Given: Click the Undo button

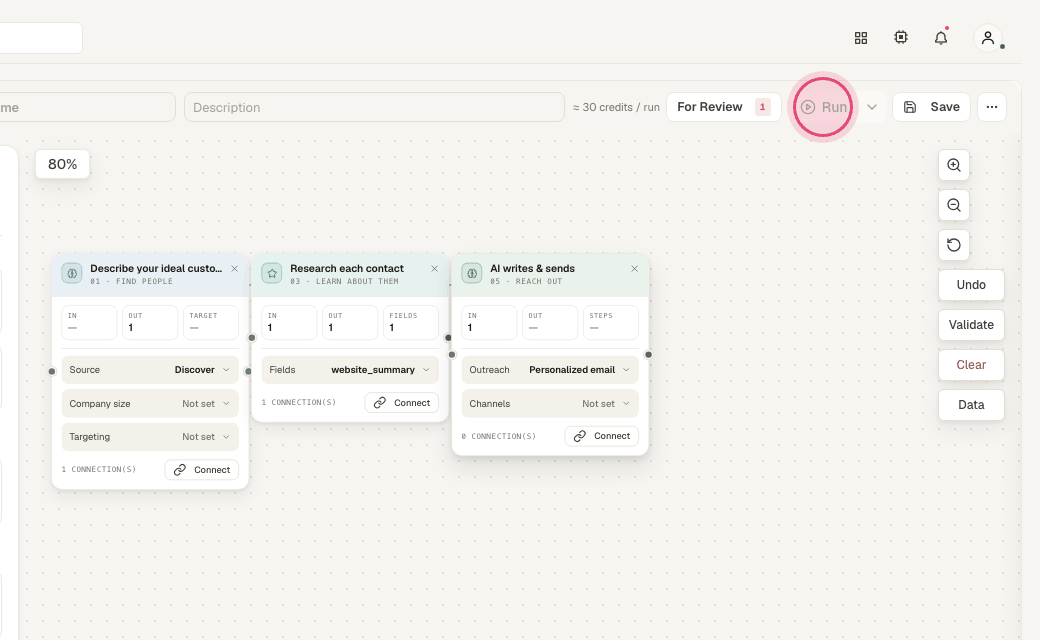Looking at the screenshot, I should coord(971,285).
